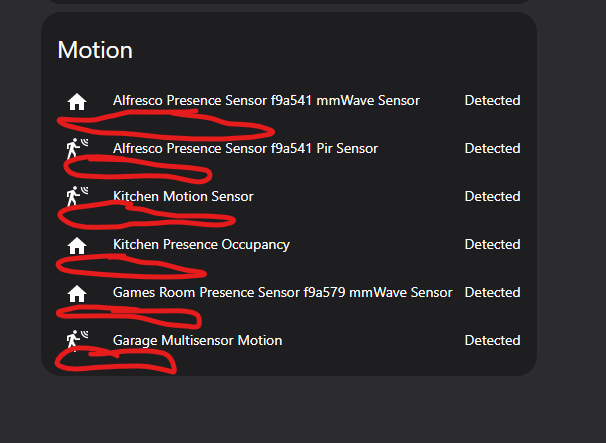The width and height of the screenshot is (606, 443).
Task: Click the home icon beside Alfresco mmWave Sensor
Action: coord(77,102)
